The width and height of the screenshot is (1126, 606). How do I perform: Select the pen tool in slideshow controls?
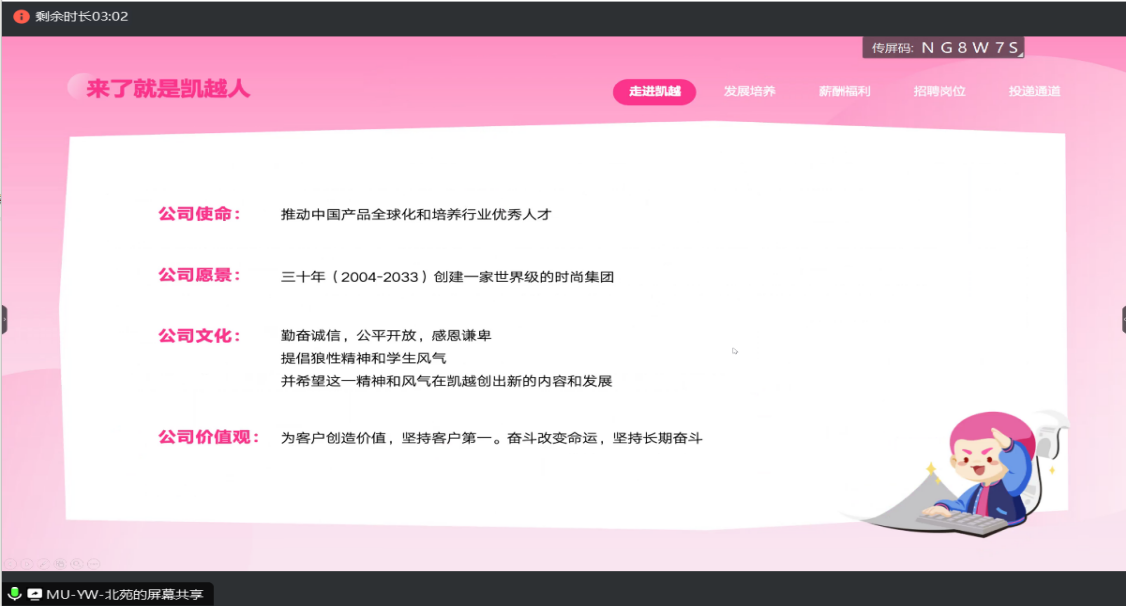click(x=44, y=564)
